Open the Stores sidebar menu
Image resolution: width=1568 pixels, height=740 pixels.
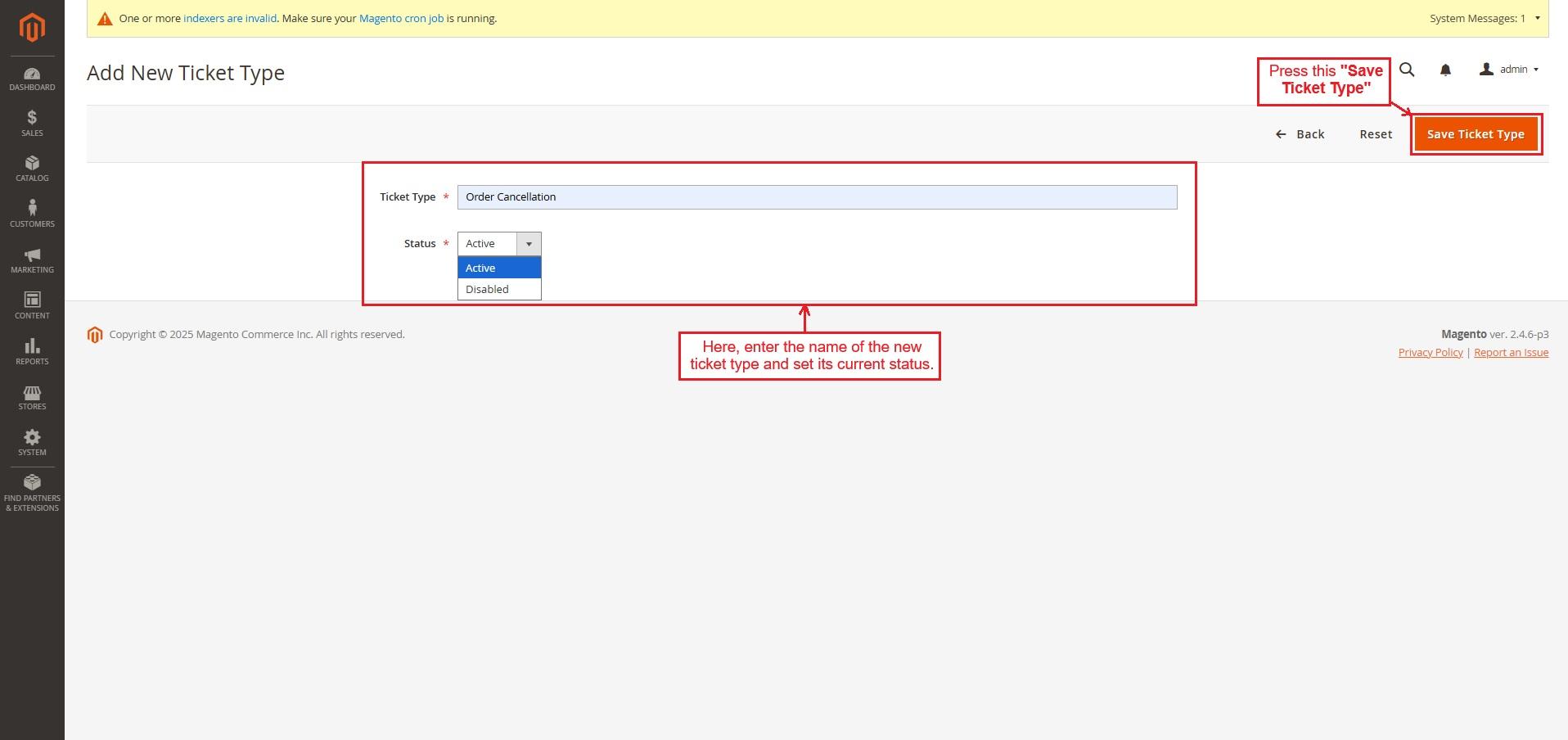(32, 398)
